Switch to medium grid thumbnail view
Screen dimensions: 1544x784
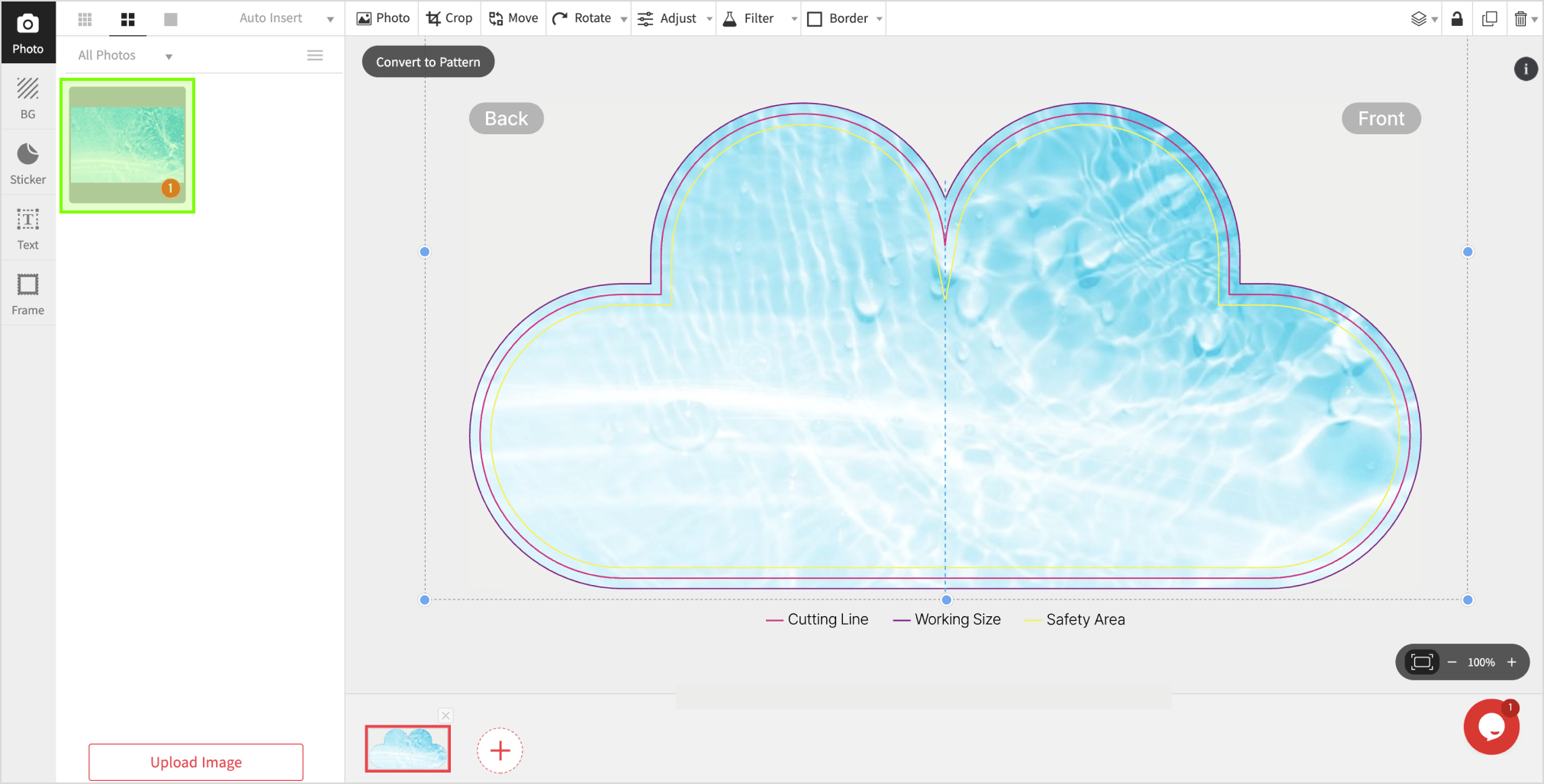127,19
